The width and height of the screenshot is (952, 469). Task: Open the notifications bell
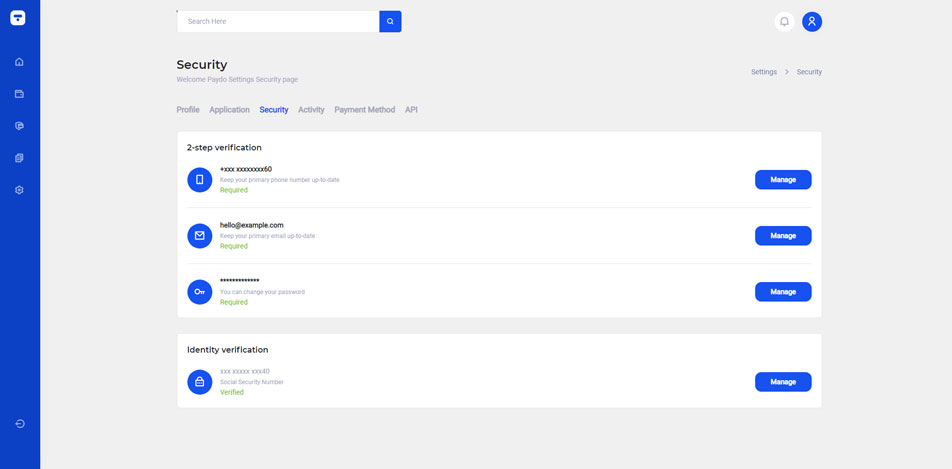tap(784, 21)
